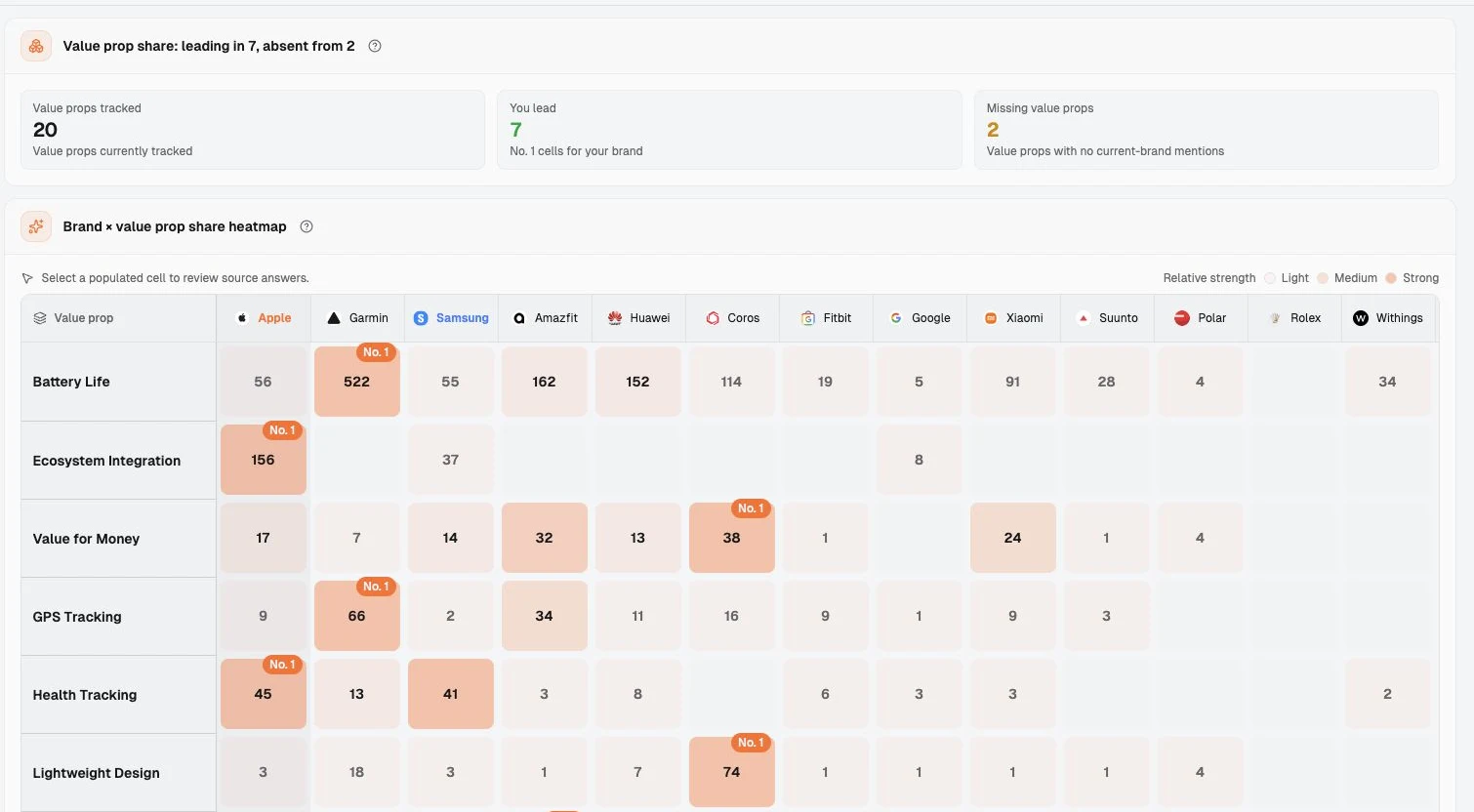Select Xiaomi Value for Money cell 24
The height and width of the screenshot is (812, 1474).
[1013, 538]
